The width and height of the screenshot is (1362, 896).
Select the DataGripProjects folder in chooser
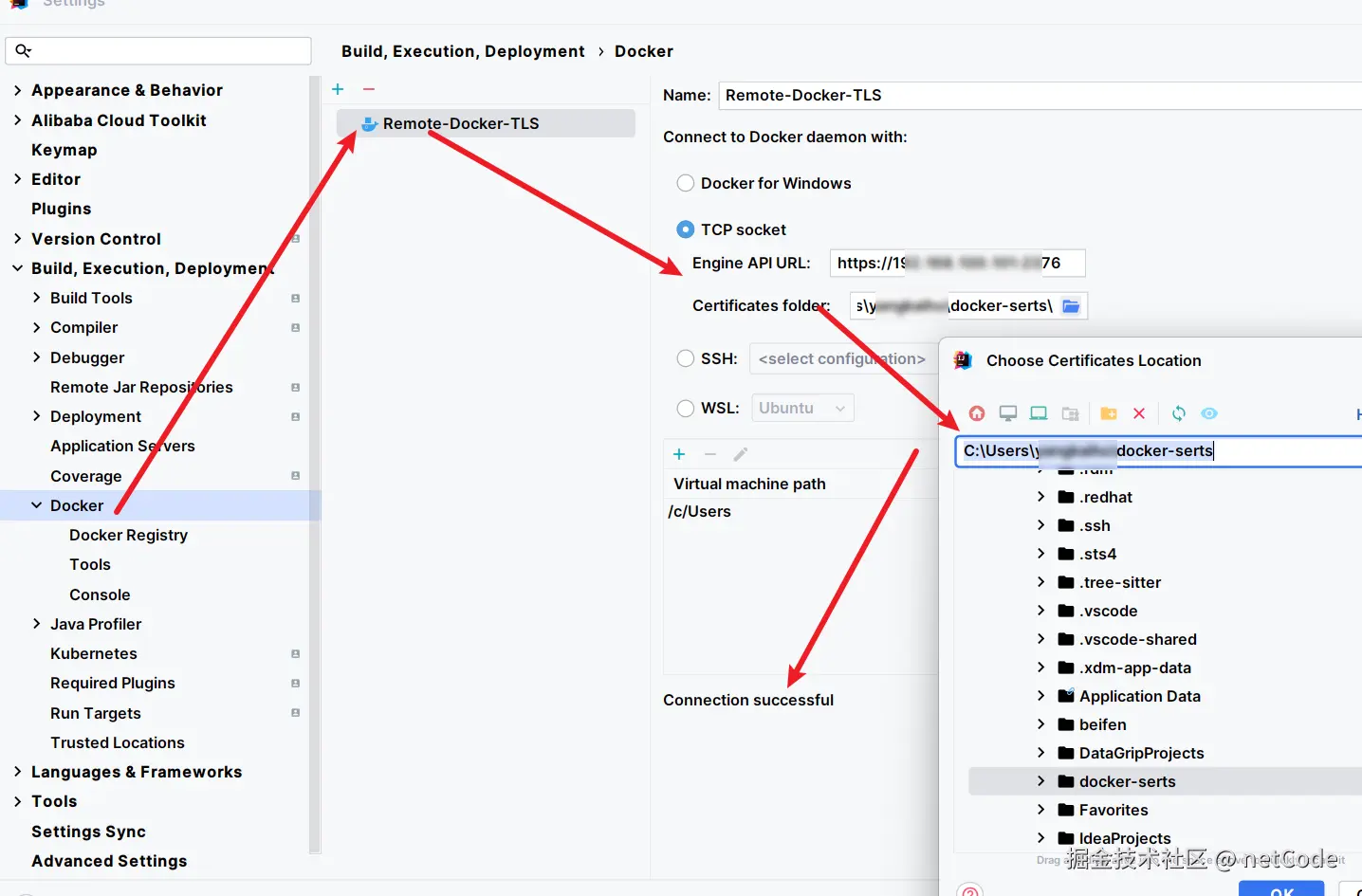click(1141, 753)
